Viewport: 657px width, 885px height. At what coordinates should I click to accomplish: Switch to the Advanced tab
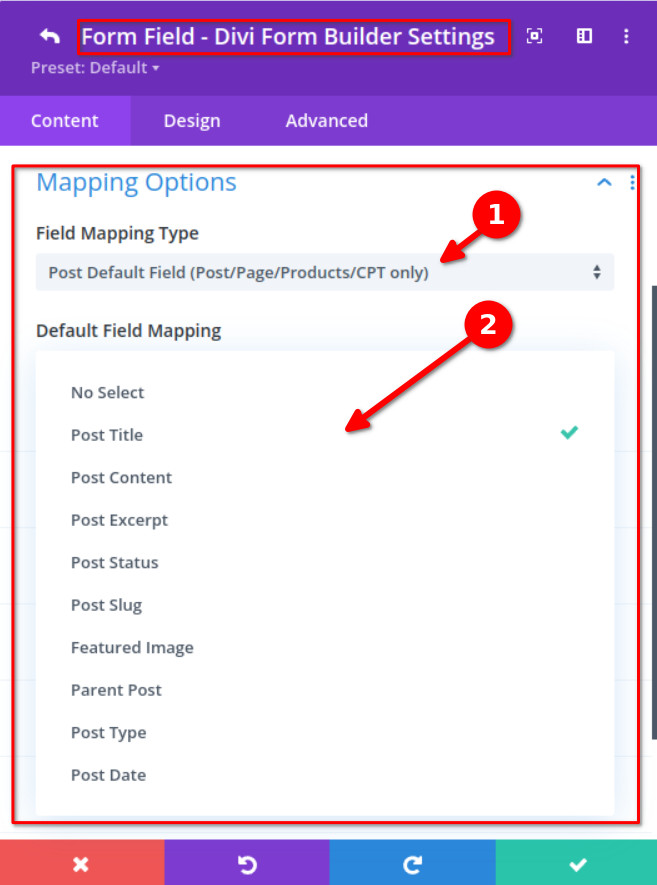pos(326,120)
